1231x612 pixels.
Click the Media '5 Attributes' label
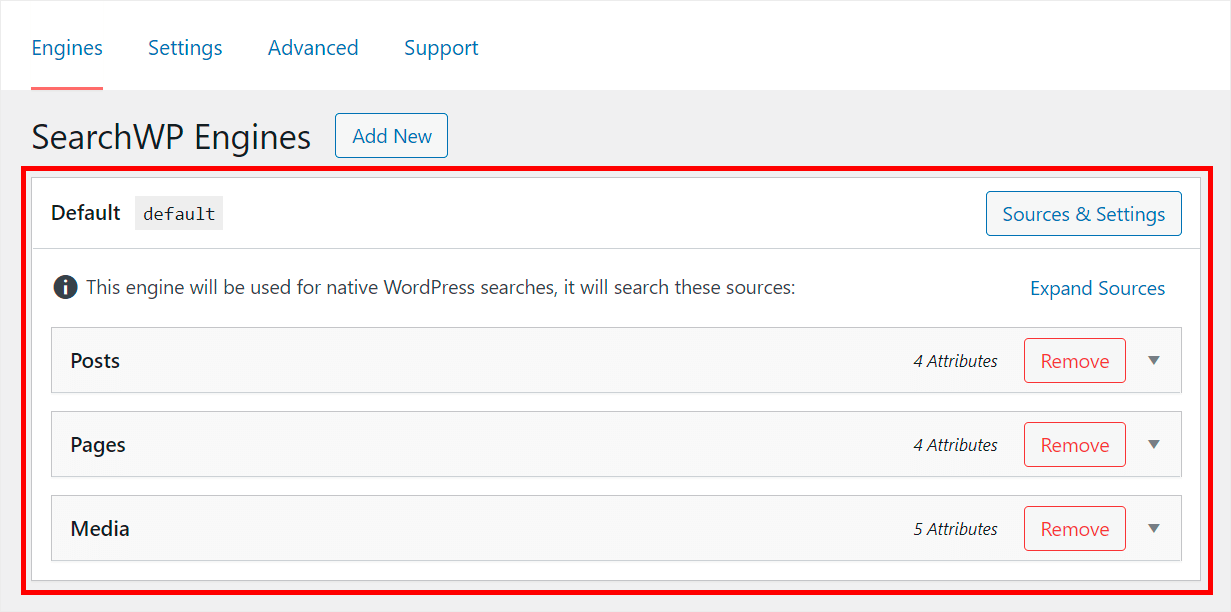click(955, 529)
